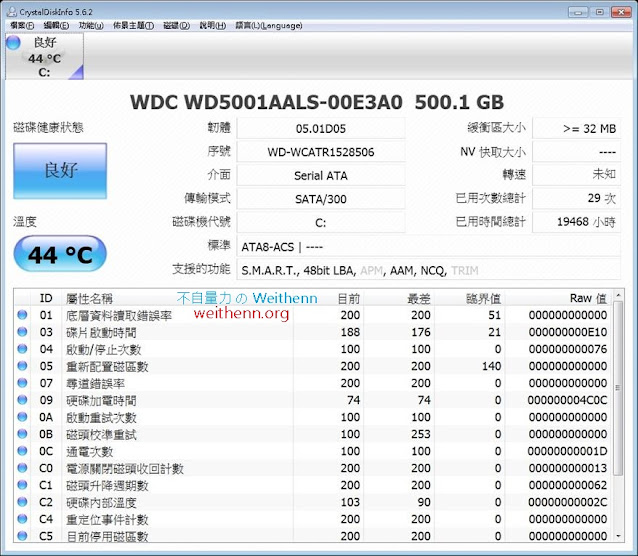Click the transfer mode field SATA/300
This screenshot has width=638, height=556.
[x=321, y=199]
